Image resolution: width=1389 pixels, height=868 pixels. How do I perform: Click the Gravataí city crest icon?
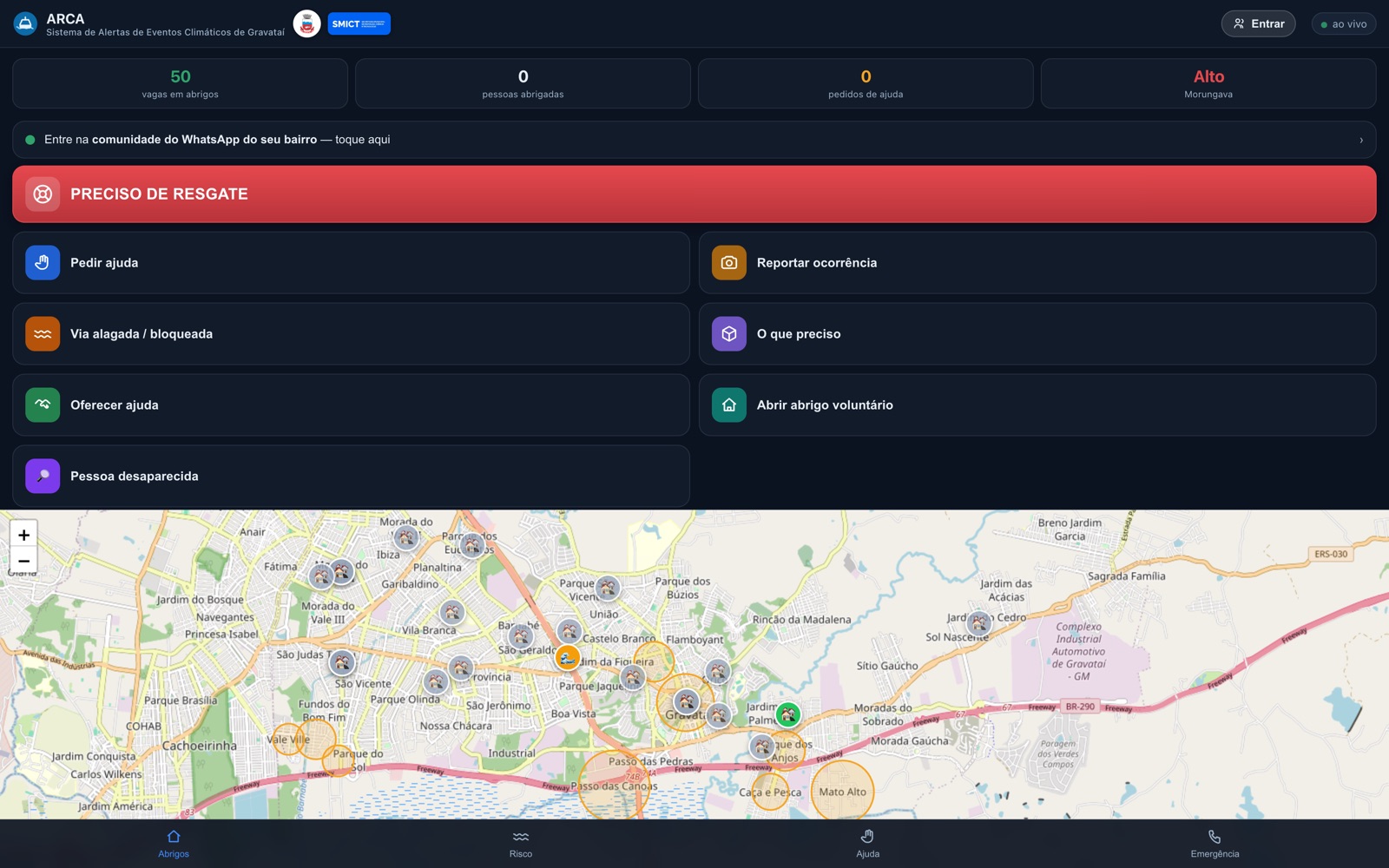tap(306, 23)
